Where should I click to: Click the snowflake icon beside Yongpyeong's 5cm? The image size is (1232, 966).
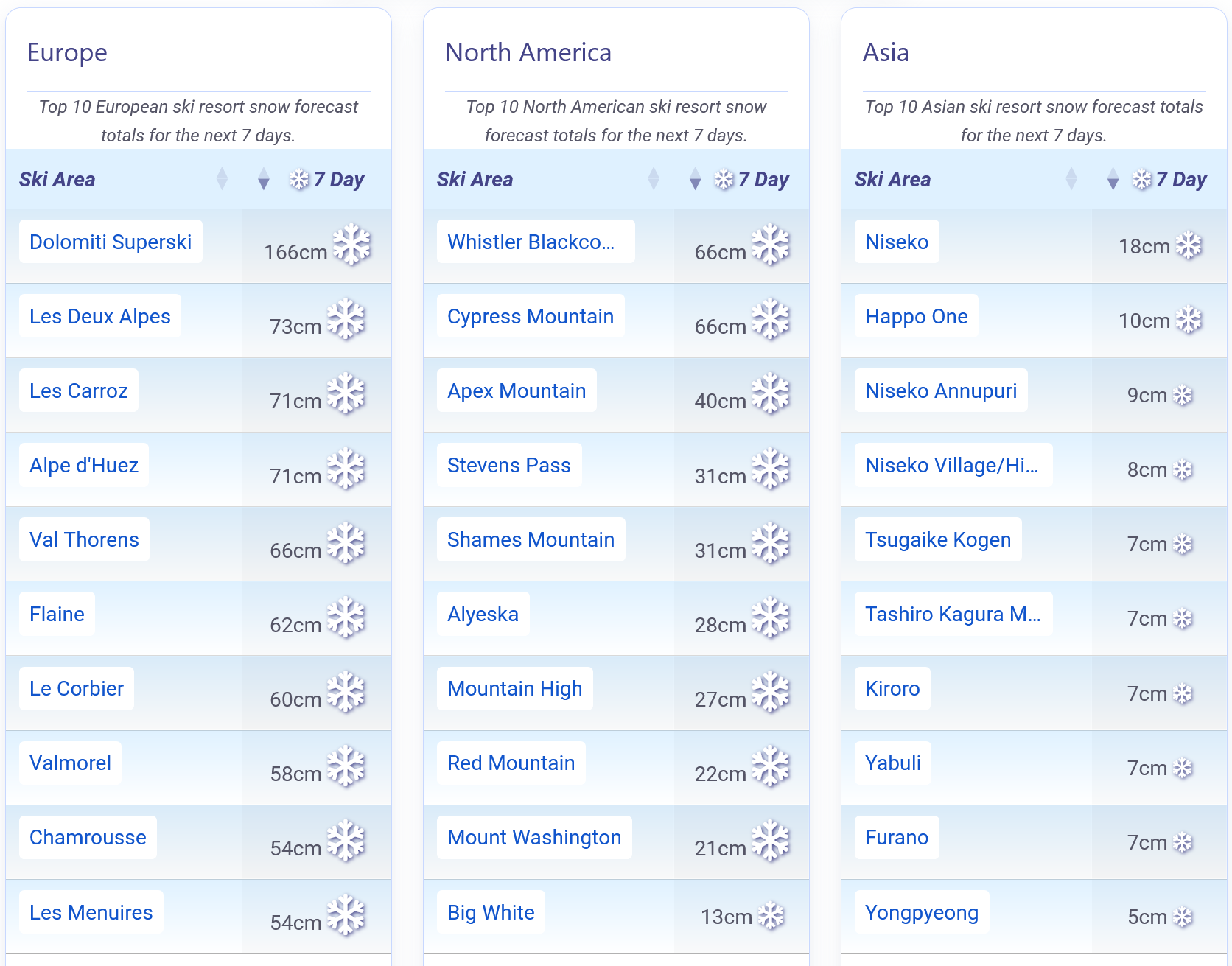pos(1183,917)
